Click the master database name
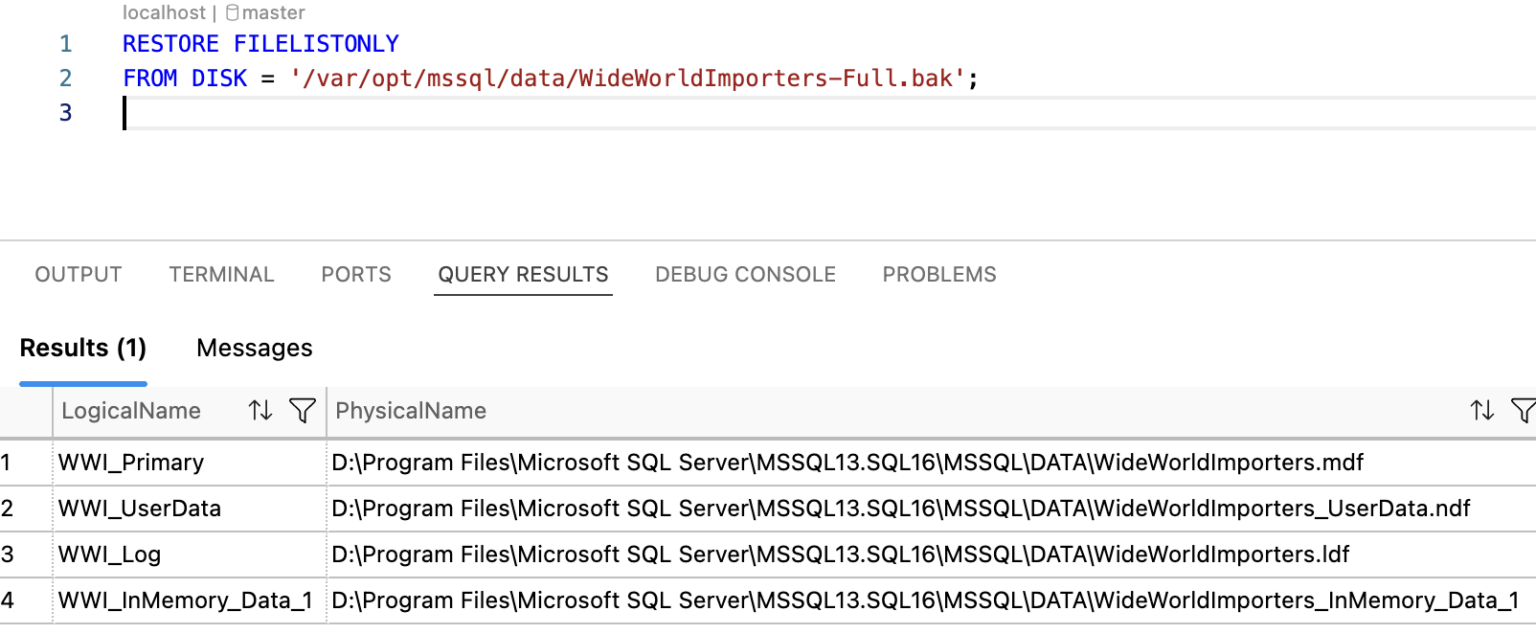The image size is (1536, 634). click(x=273, y=13)
